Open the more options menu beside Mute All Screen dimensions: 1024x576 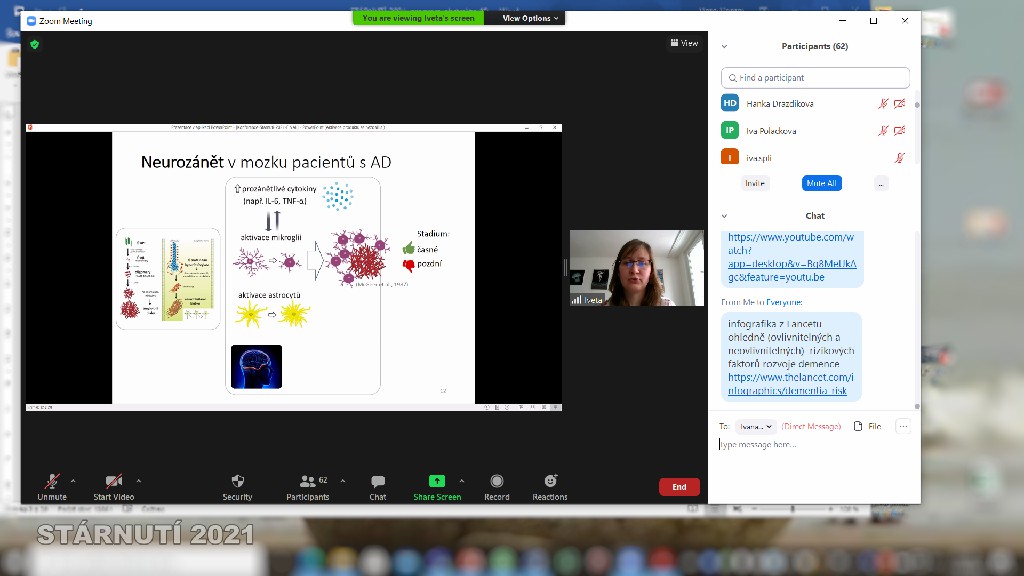880,183
